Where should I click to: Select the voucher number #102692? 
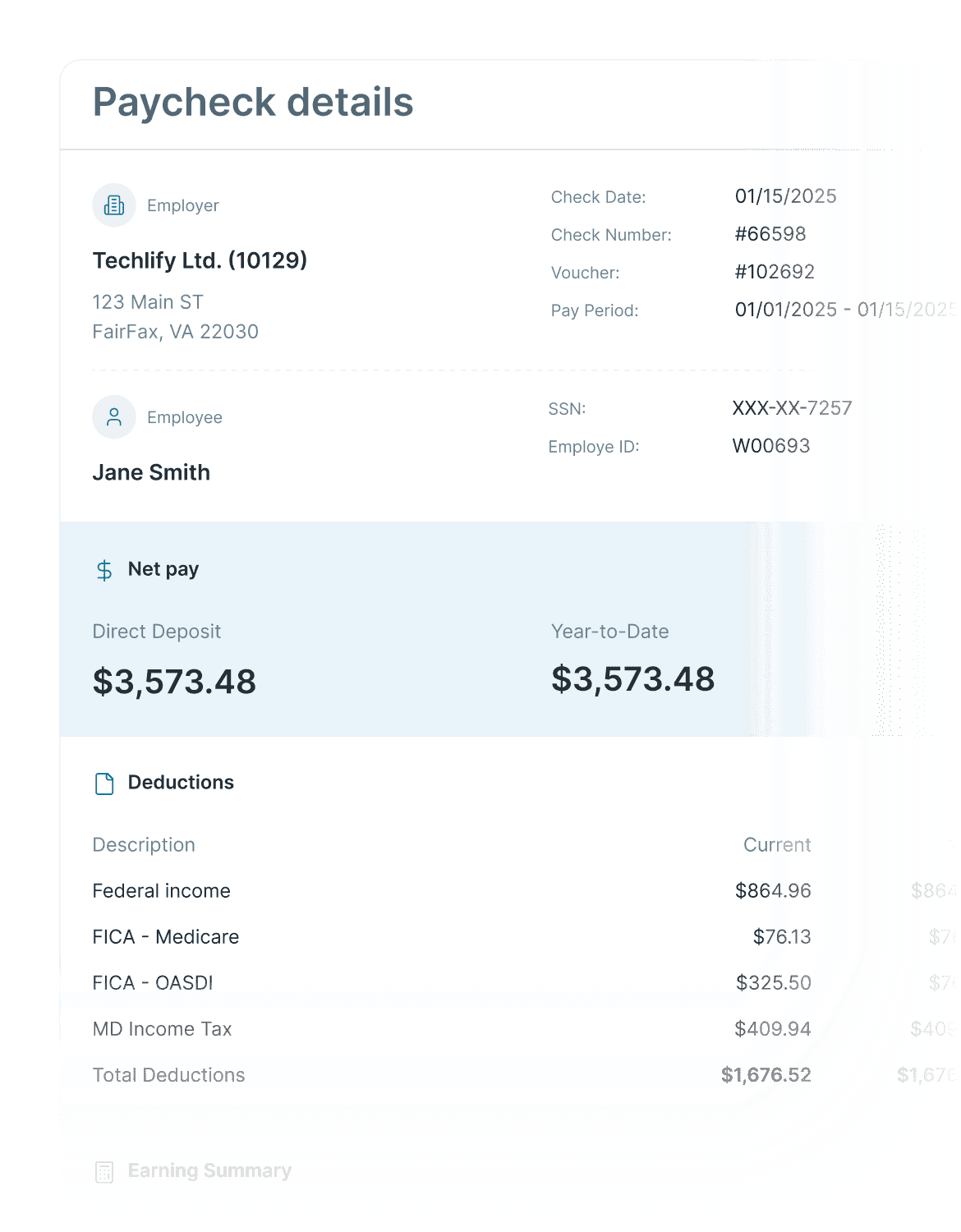click(x=775, y=272)
